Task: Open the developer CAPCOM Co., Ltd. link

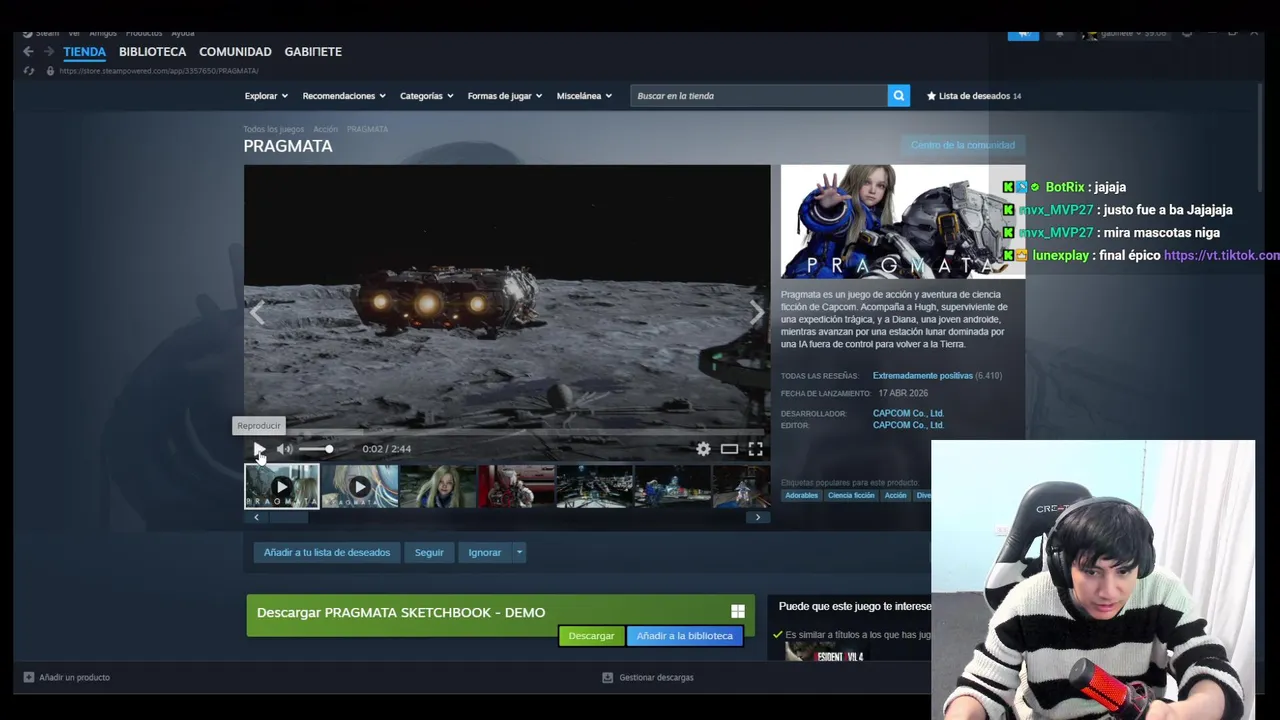Action: 908,413
